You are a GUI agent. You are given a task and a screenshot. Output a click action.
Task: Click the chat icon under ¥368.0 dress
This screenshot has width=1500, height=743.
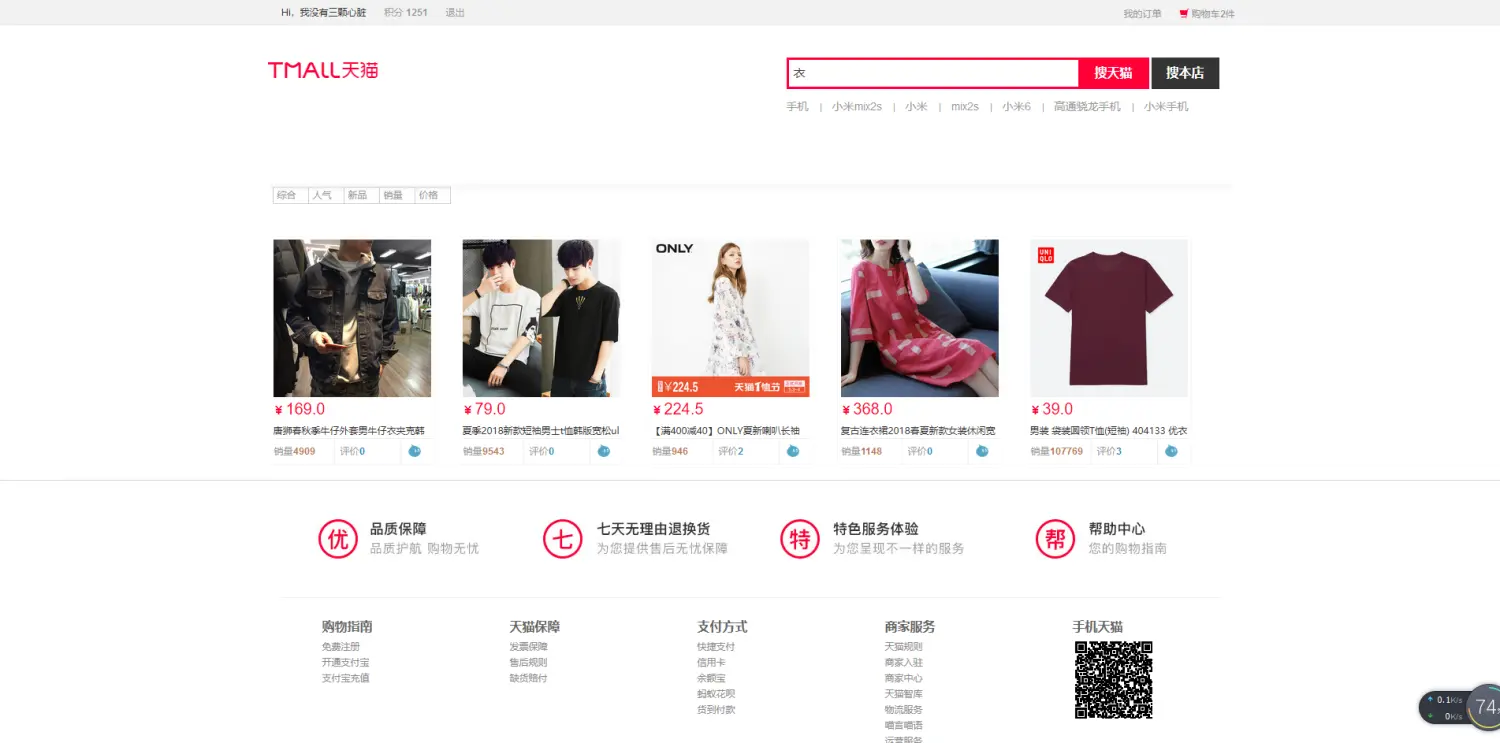(982, 451)
